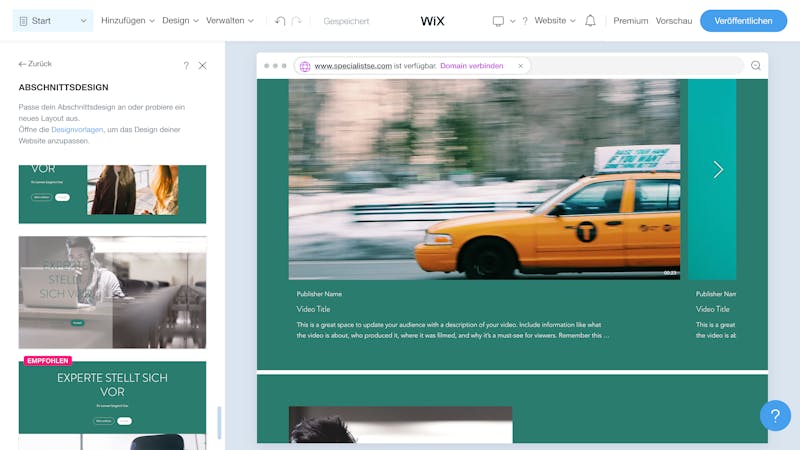Click the Publisher Name text under taxi video
This screenshot has height=450, width=800.
pos(319,294)
